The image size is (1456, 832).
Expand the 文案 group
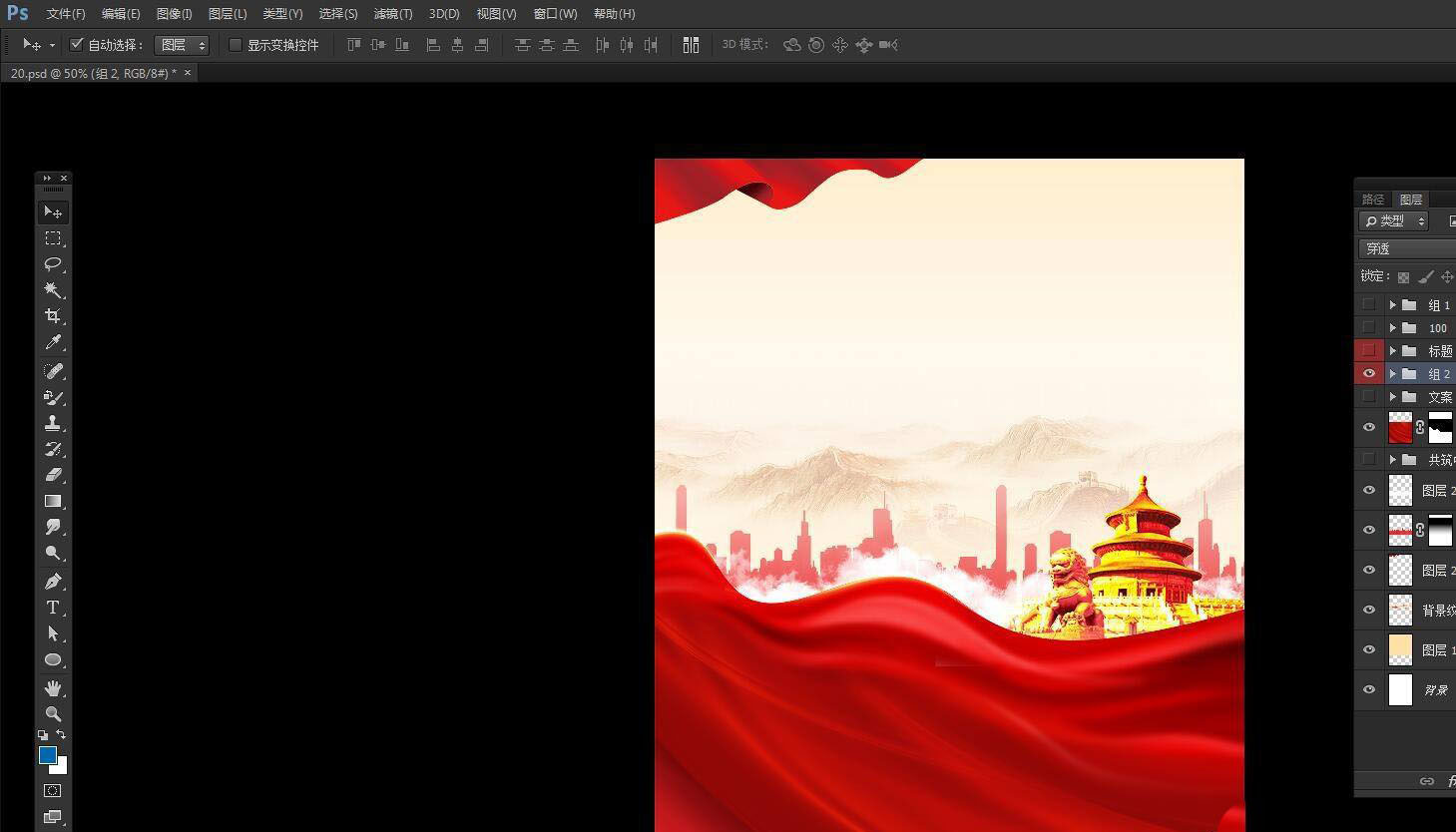(1392, 396)
